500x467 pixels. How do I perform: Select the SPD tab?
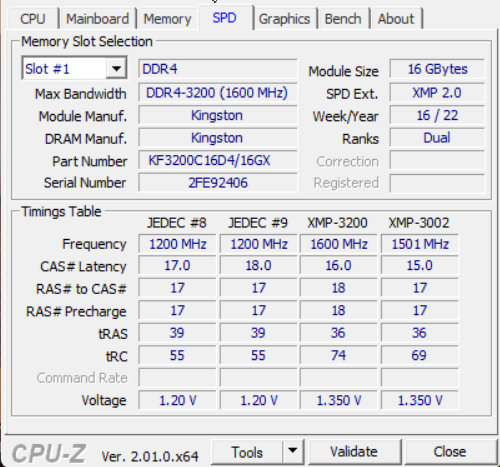click(225, 18)
